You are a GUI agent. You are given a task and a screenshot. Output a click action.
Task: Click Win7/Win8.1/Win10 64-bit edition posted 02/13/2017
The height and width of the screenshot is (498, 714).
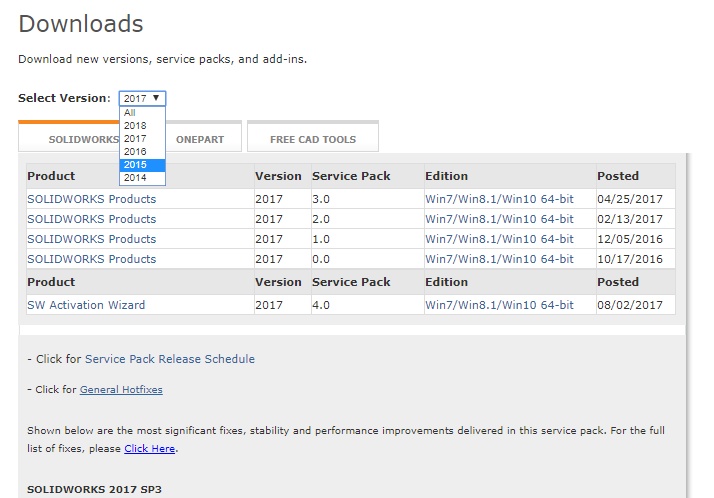pyautogui.click(x=499, y=219)
